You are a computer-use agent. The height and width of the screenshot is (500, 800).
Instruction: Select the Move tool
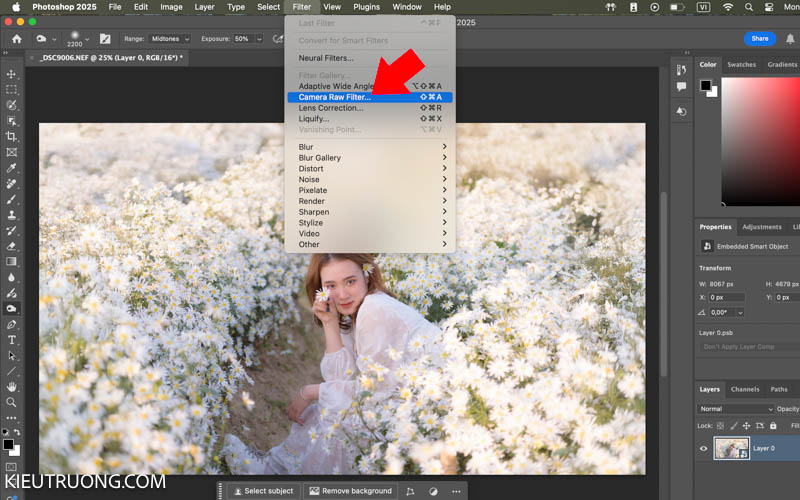(x=11, y=74)
